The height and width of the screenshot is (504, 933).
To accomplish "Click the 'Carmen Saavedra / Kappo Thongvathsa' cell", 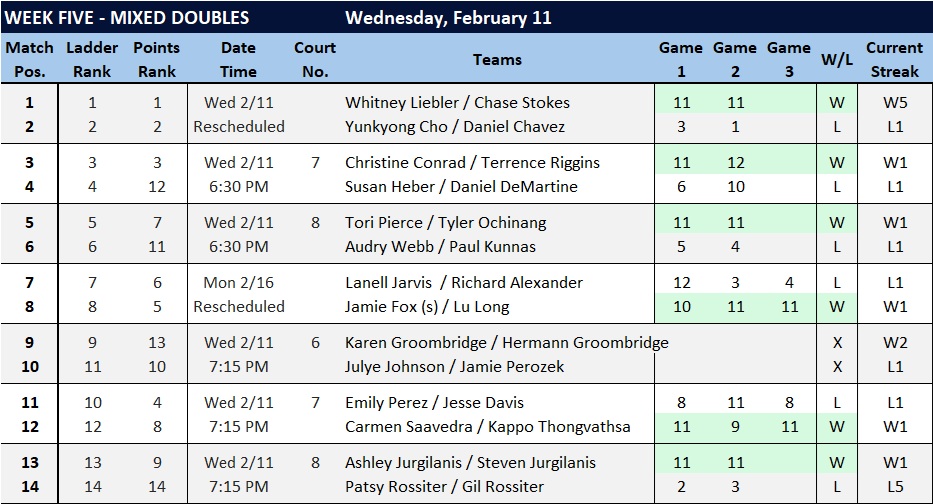I will tap(487, 427).
